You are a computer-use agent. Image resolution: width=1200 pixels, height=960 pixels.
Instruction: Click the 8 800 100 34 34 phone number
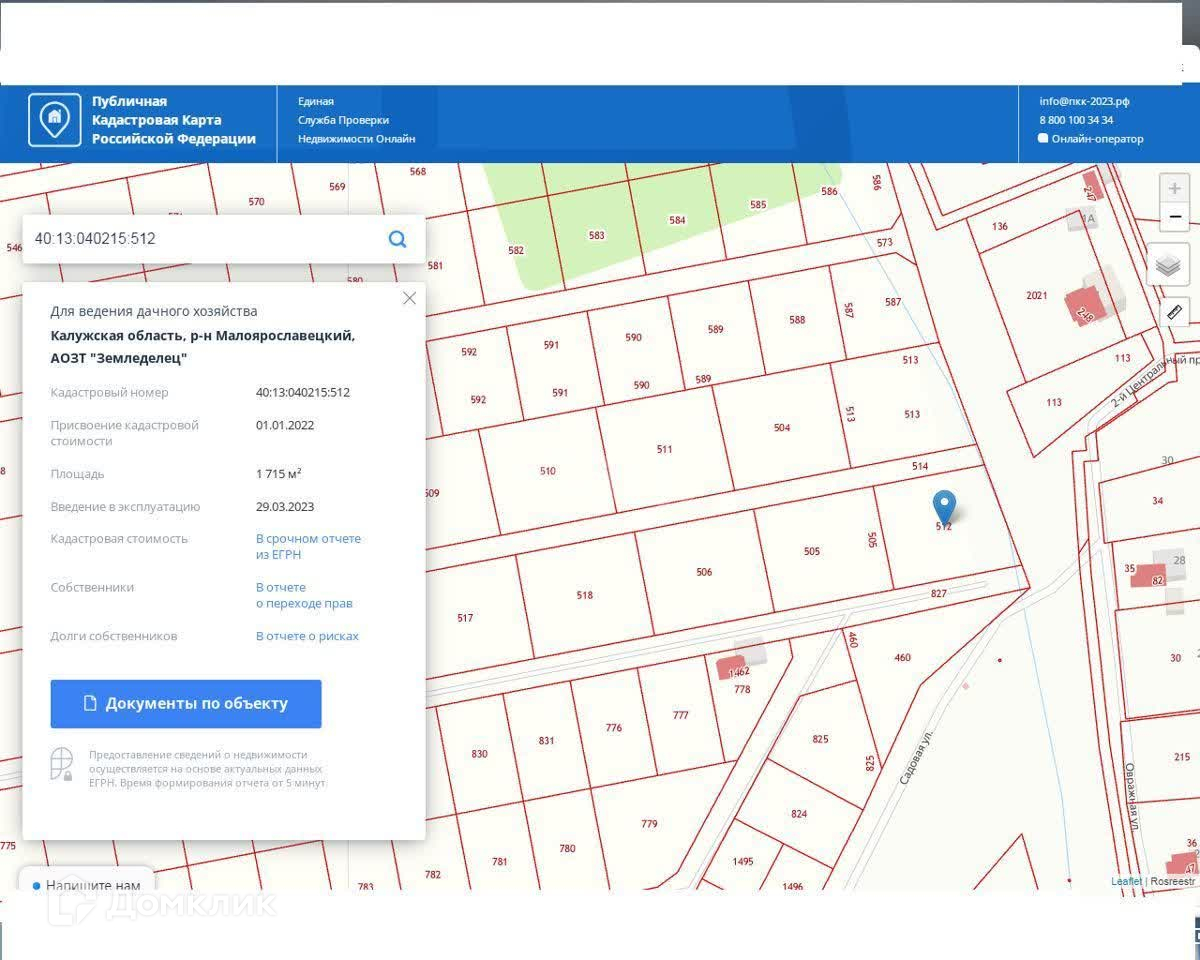point(1076,120)
